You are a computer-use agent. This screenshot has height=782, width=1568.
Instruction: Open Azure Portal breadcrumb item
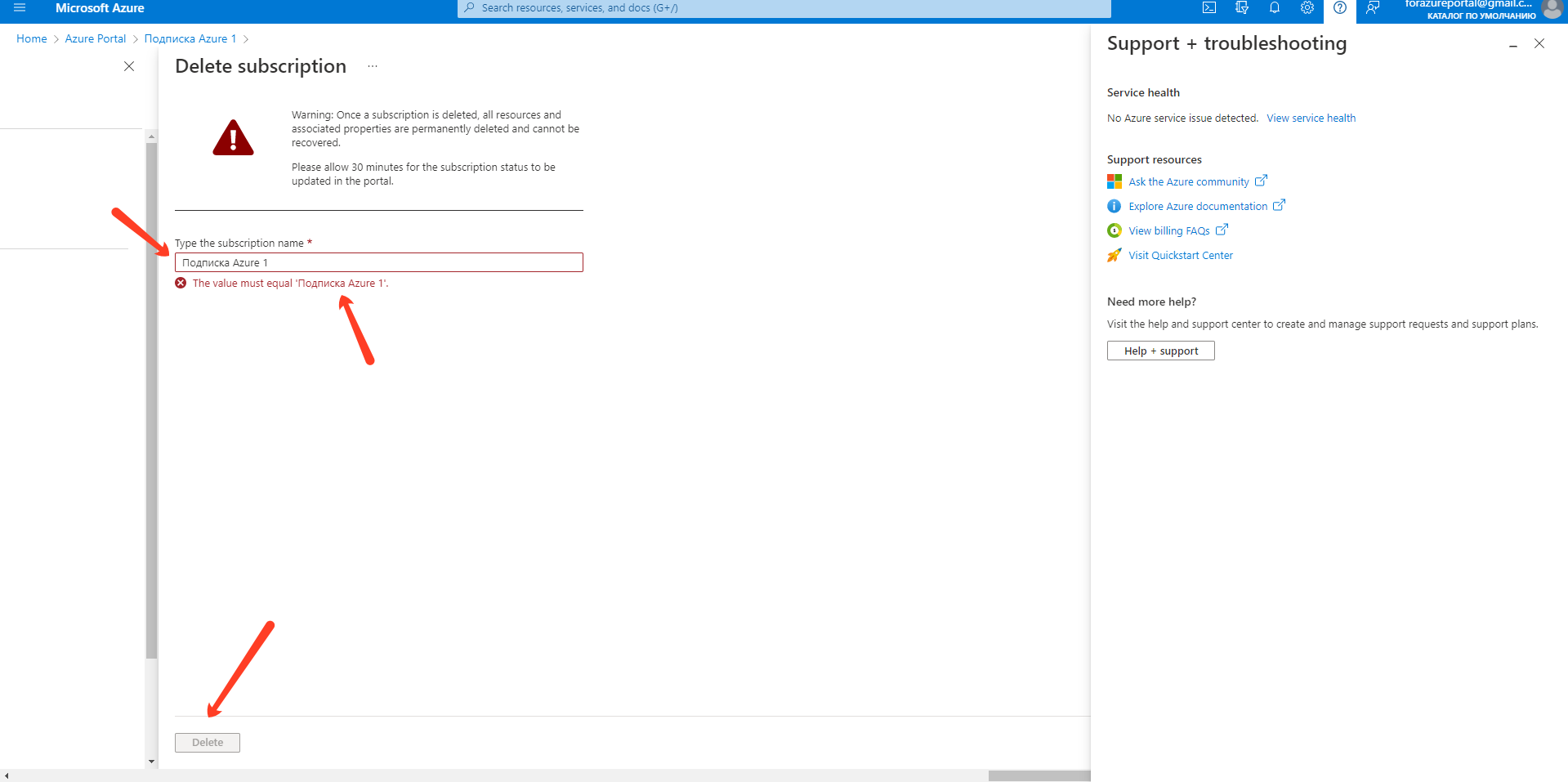point(95,38)
